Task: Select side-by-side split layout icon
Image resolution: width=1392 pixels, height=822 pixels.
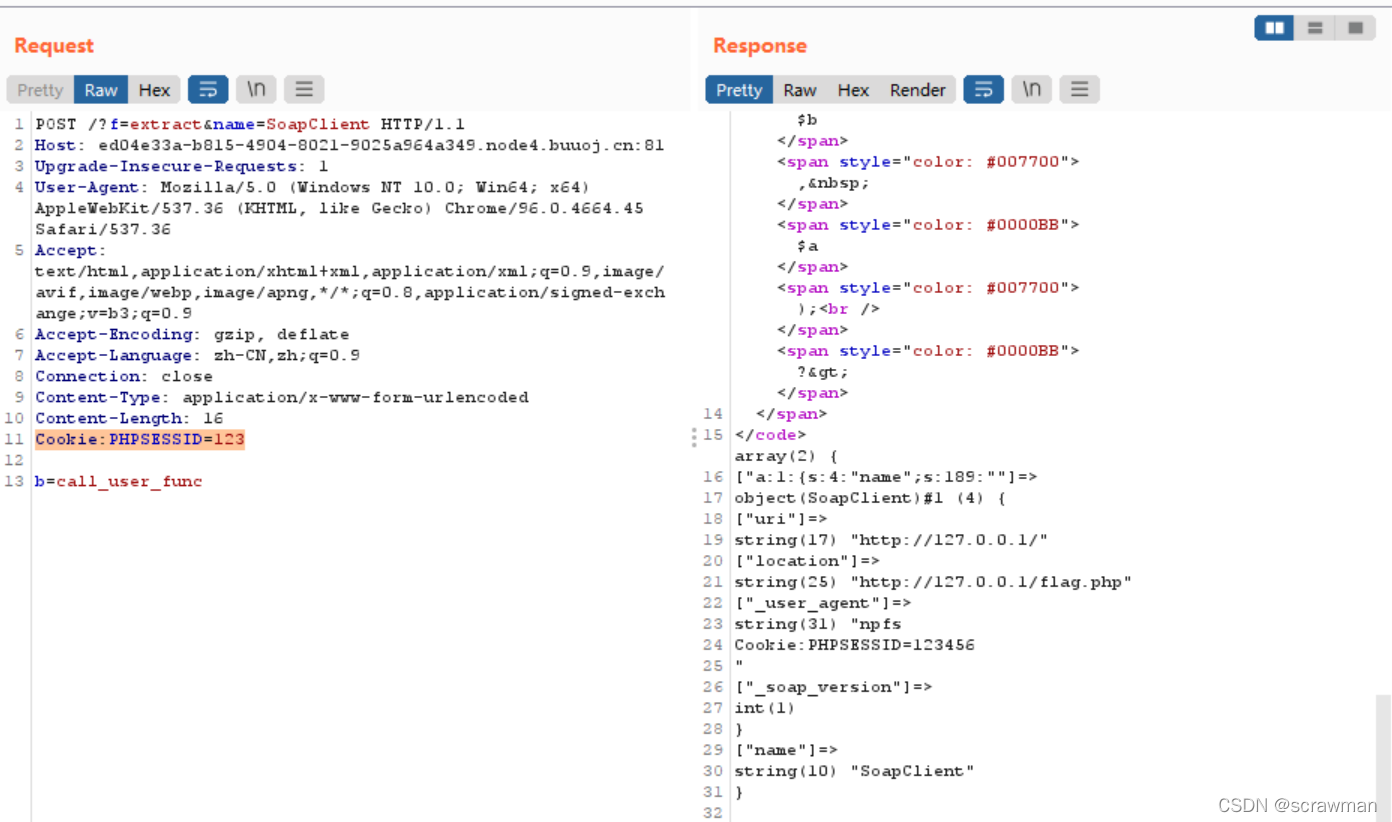Action: [1274, 28]
